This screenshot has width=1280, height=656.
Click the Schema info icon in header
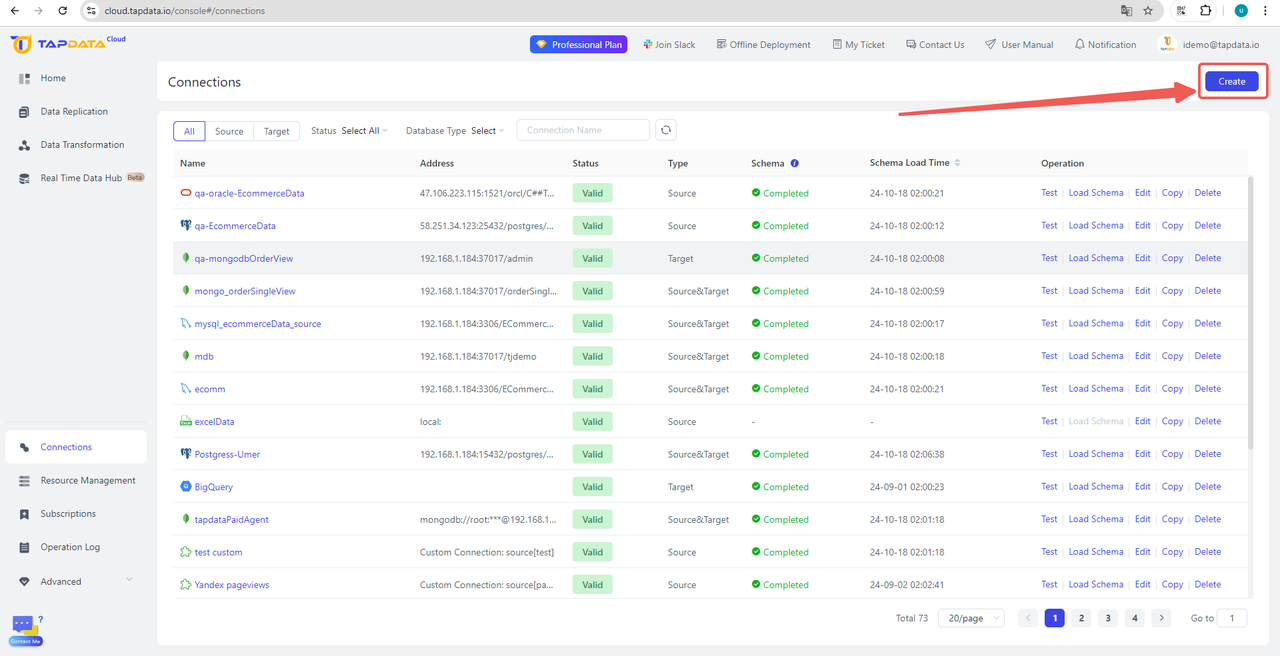coord(795,163)
